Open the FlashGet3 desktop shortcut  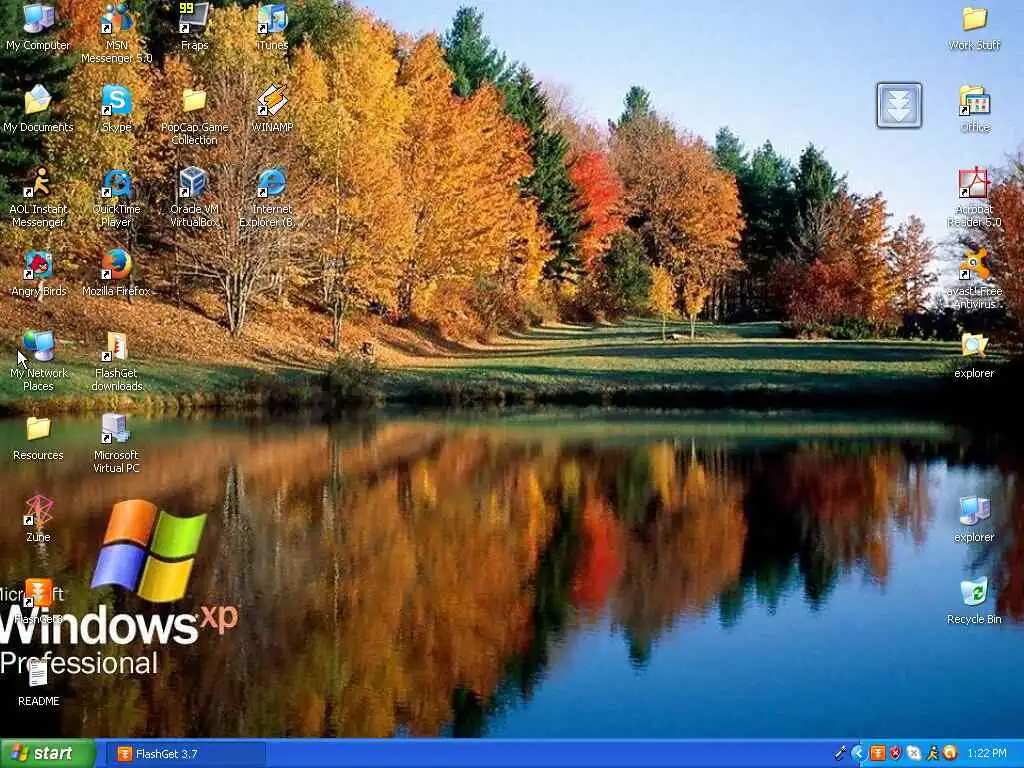pyautogui.click(x=38, y=601)
